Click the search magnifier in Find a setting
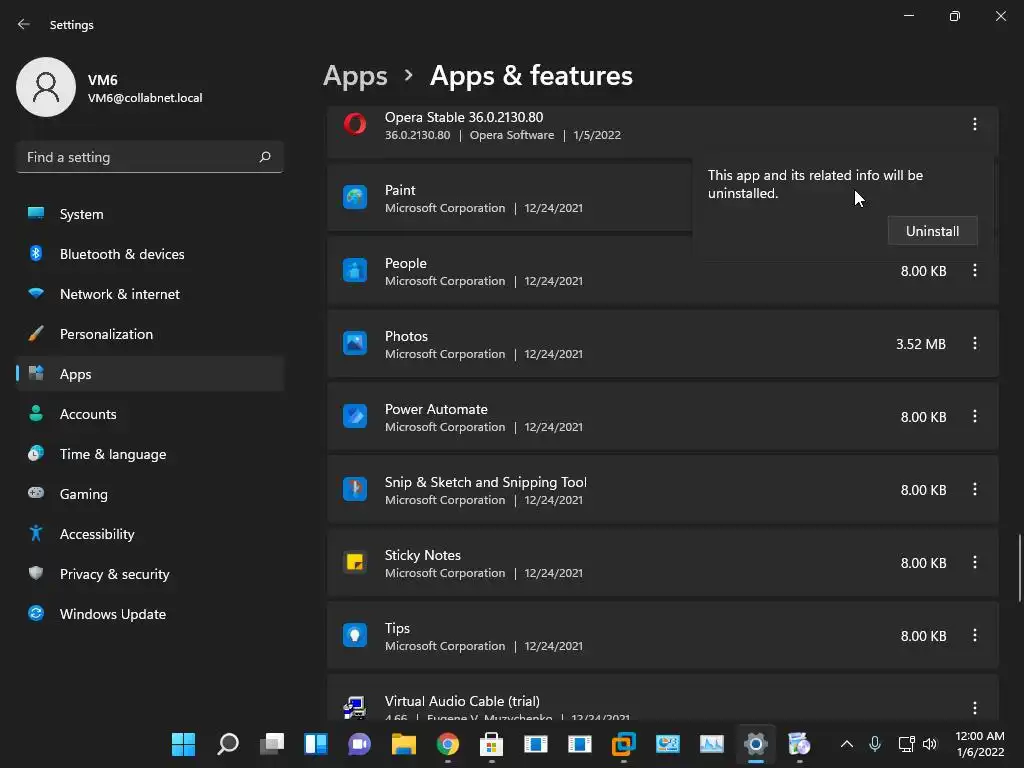Viewport: 1024px width, 768px height. click(x=264, y=157)
